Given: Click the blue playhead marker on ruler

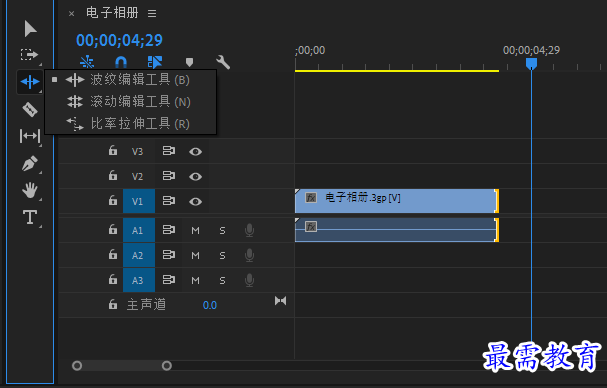Looking at the screenshot, I should (532, 64).
